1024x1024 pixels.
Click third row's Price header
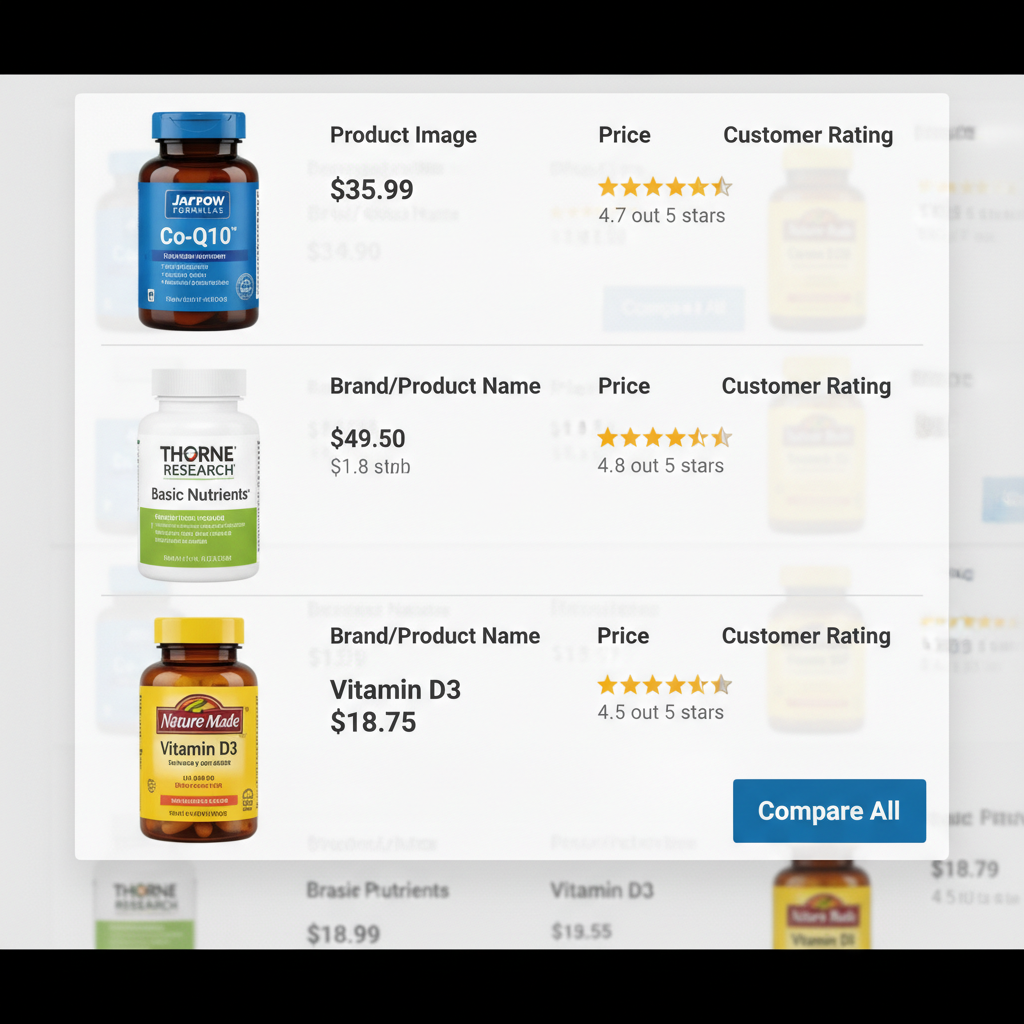tap(623, 636)
